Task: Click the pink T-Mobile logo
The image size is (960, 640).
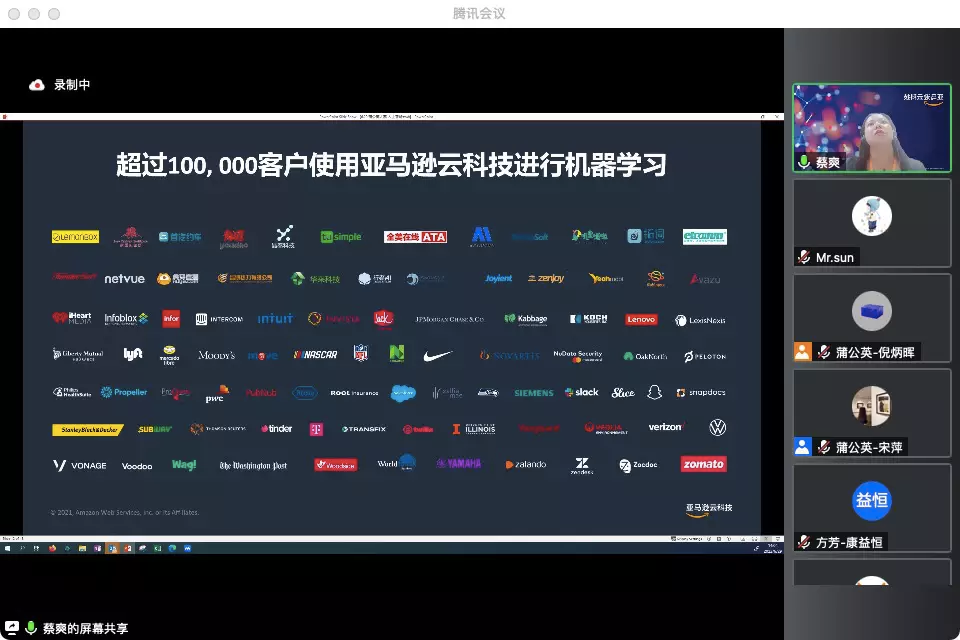Action: pyautogui.click(x=316, y=429)
